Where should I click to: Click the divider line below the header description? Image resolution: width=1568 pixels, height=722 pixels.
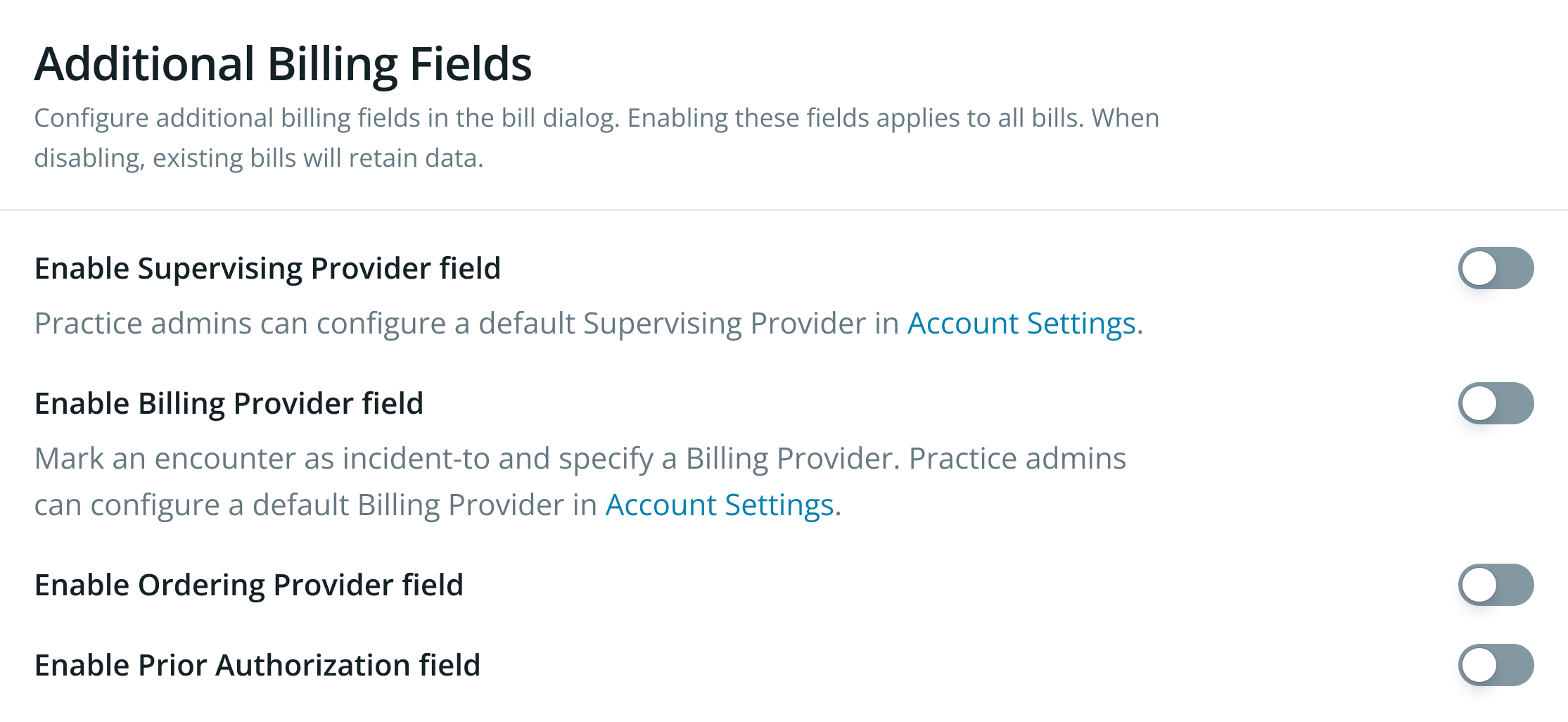pos(784,210)
